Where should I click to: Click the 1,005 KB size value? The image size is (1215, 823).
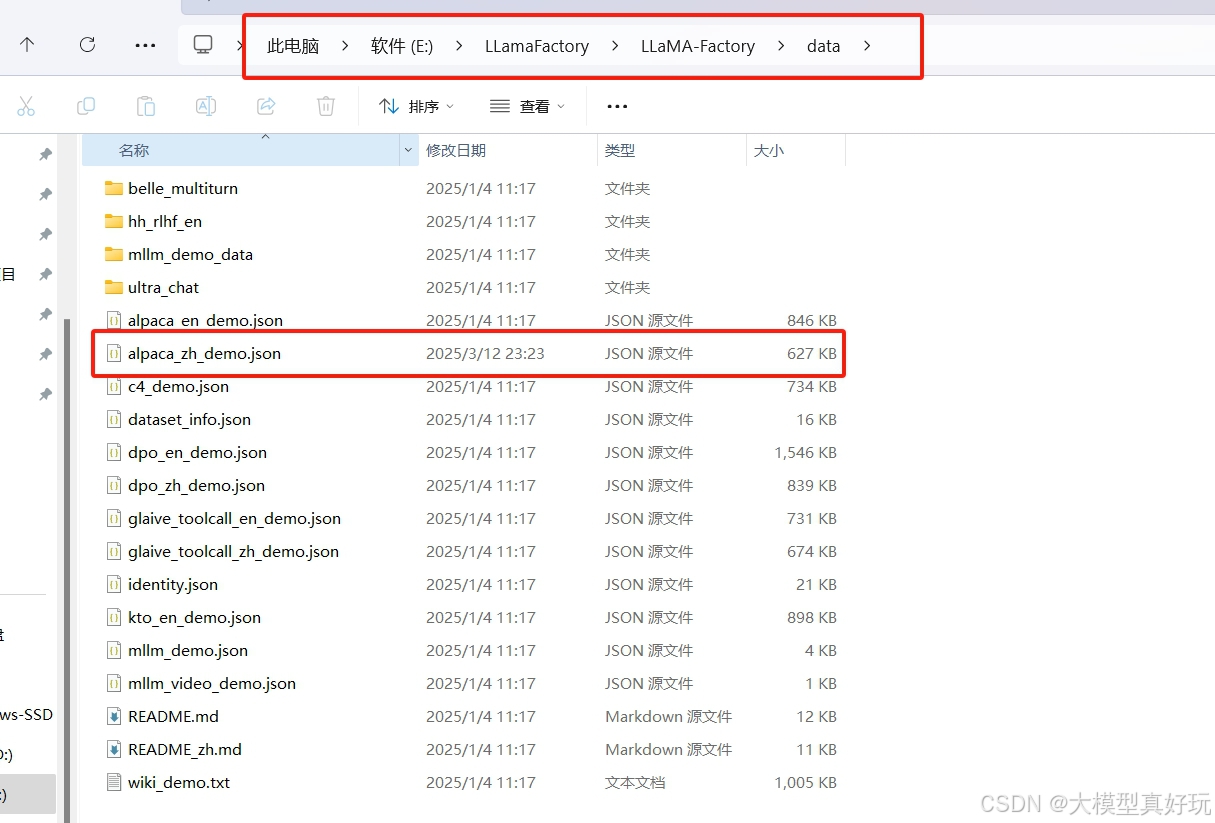[806, 782]
